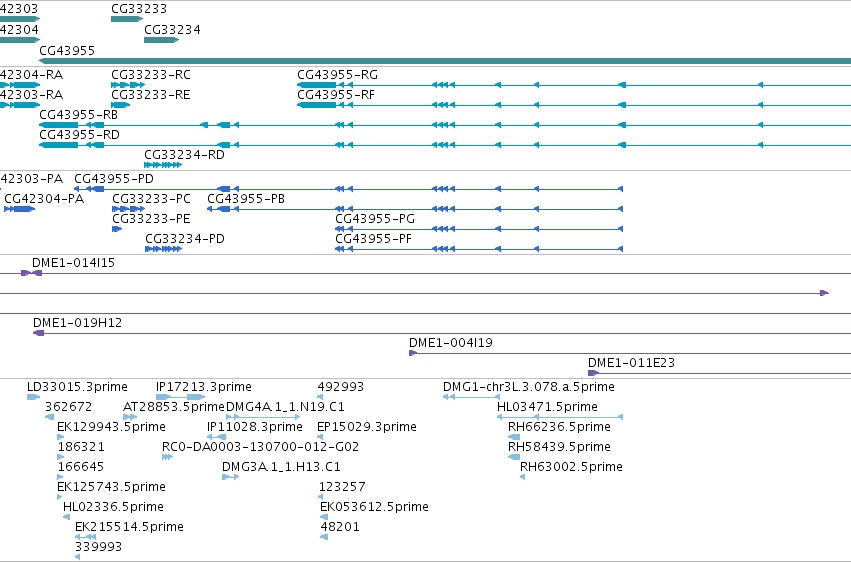Image resolution: width=851 pixels, height=562 pixels.
Task: Select EST AT28853.5prime
Action: coord(130,417)
